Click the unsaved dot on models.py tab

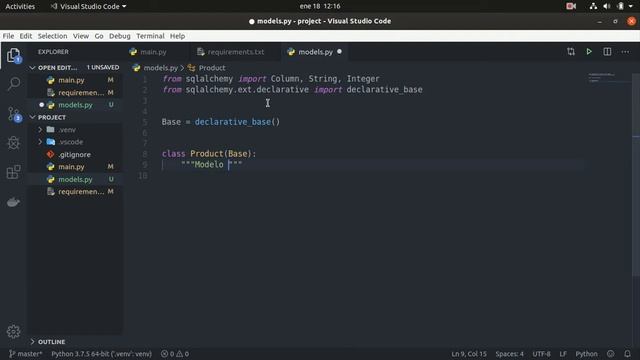(x=339, y=52)
